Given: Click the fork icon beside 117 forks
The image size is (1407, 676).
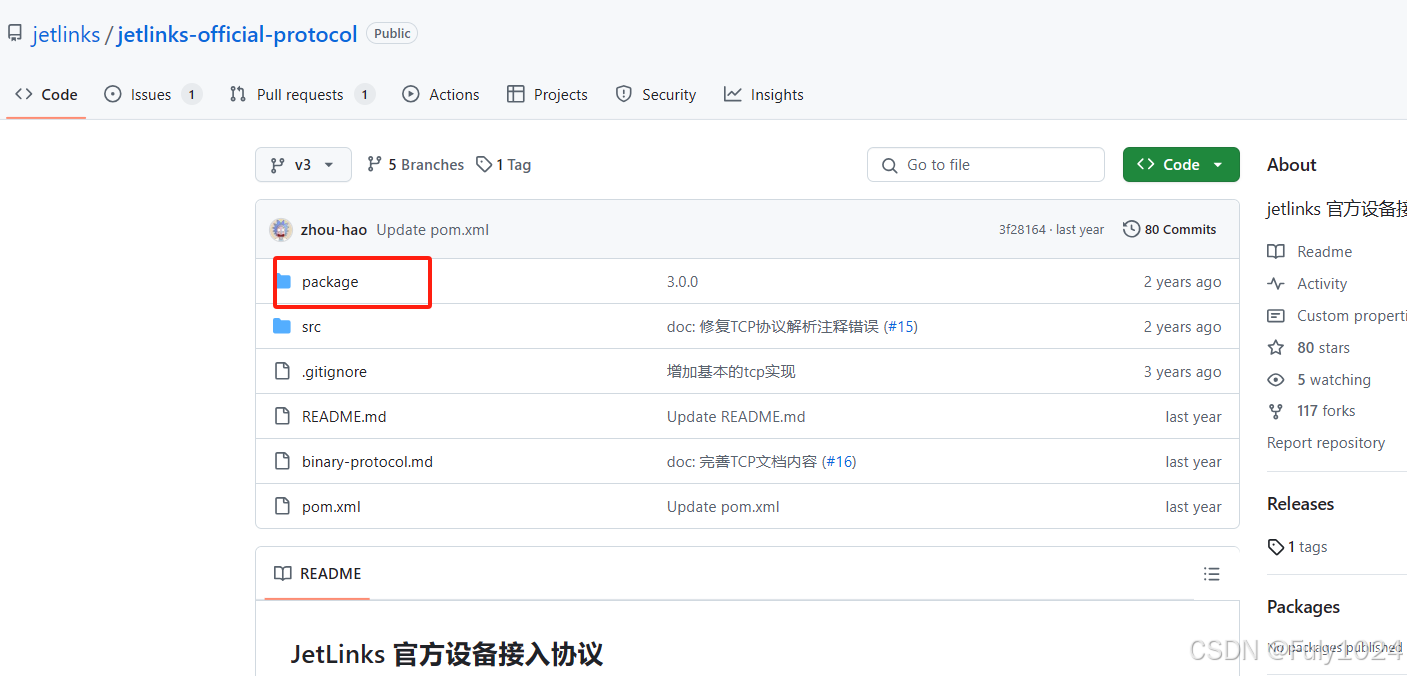Looking at the screenshot, I should 1276,411.
